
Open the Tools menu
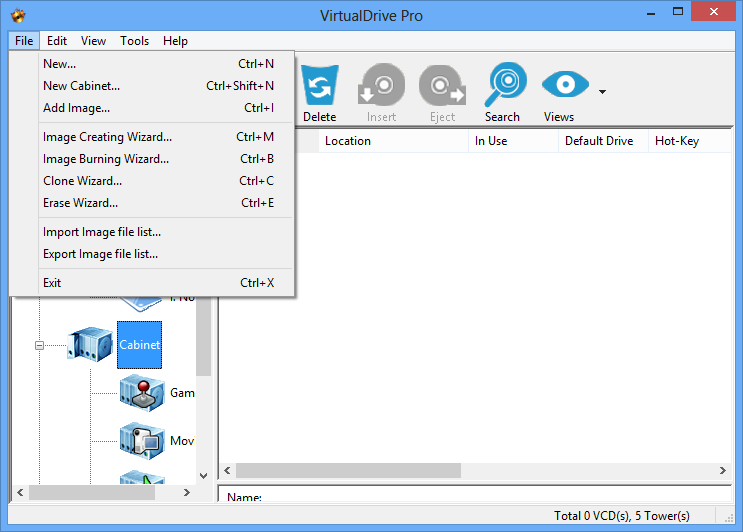(135, 41)
